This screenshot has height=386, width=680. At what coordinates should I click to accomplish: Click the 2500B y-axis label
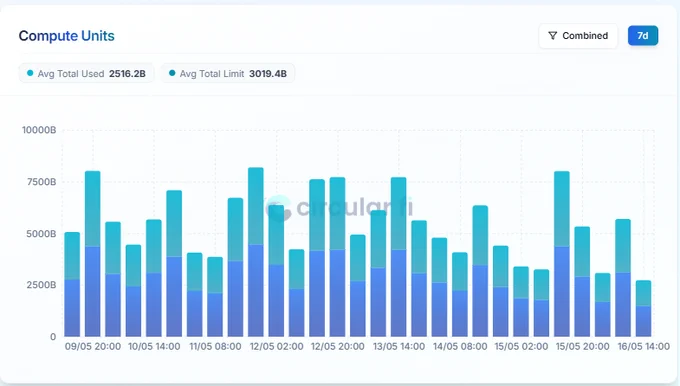(42, 285)
